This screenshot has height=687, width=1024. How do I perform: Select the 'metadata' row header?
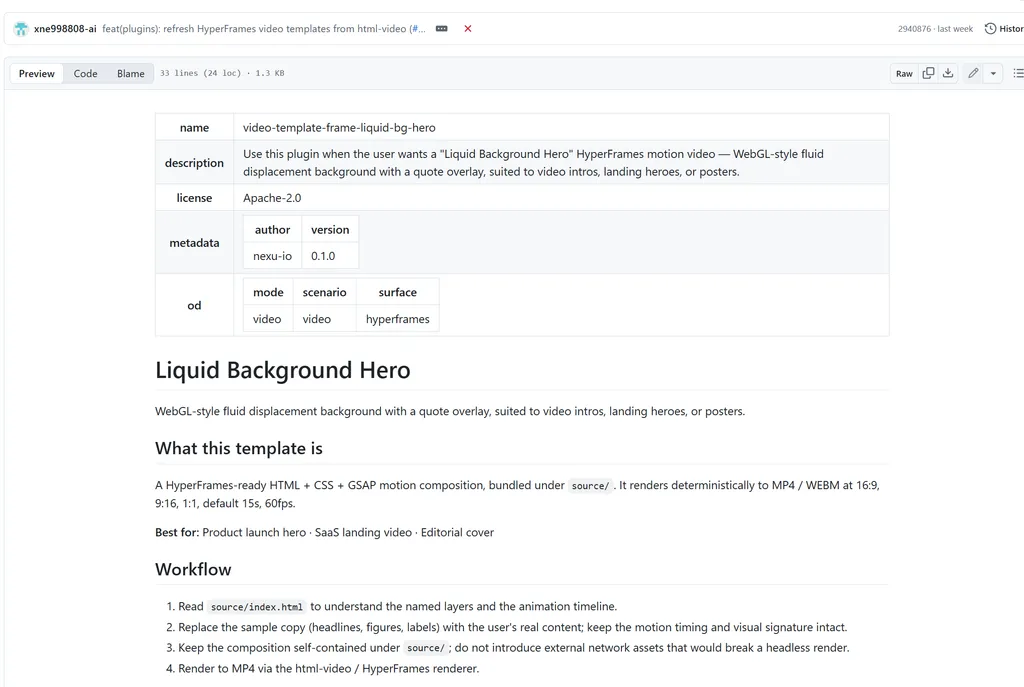(x=195, y=242)
